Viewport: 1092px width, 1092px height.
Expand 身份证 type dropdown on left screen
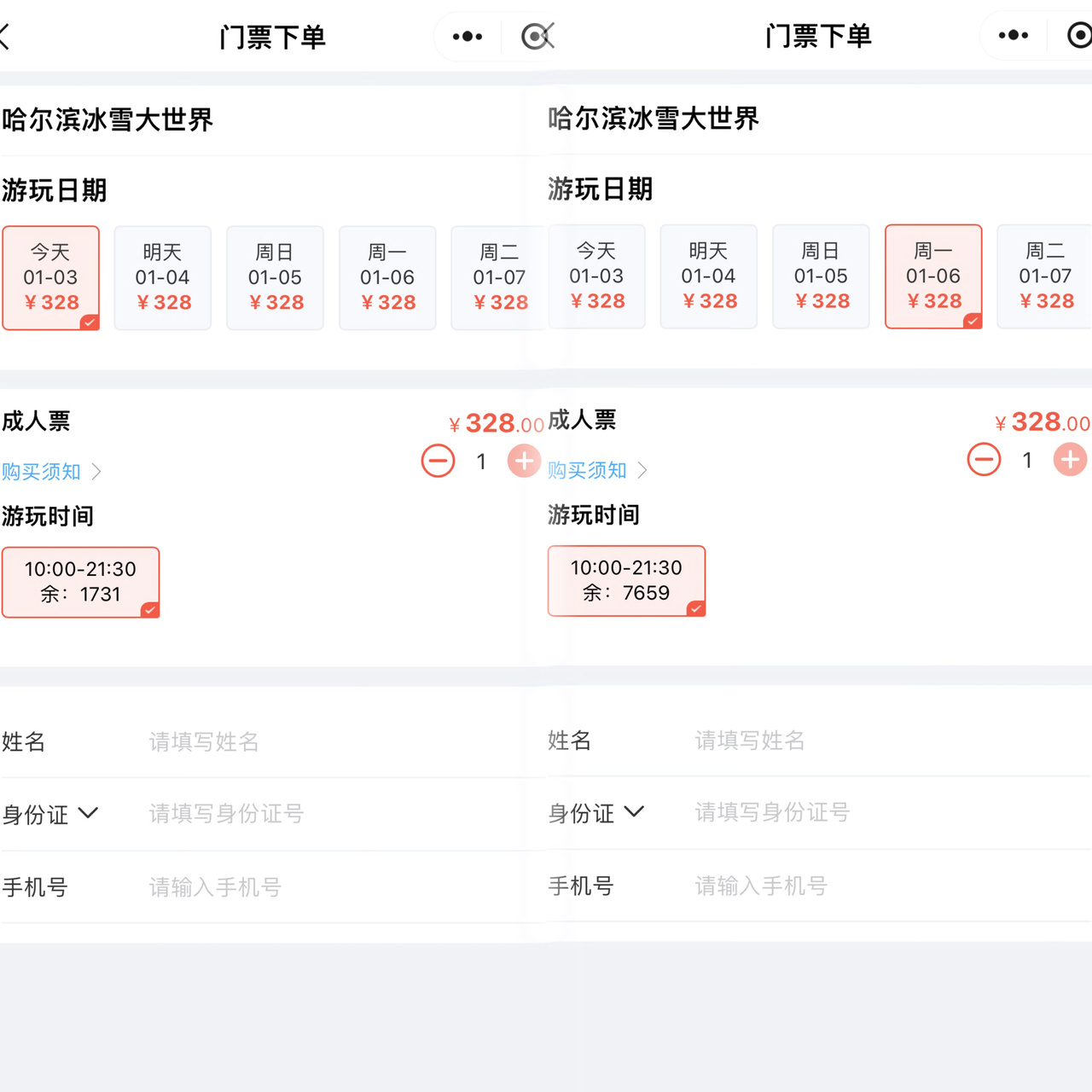[50, 814]
